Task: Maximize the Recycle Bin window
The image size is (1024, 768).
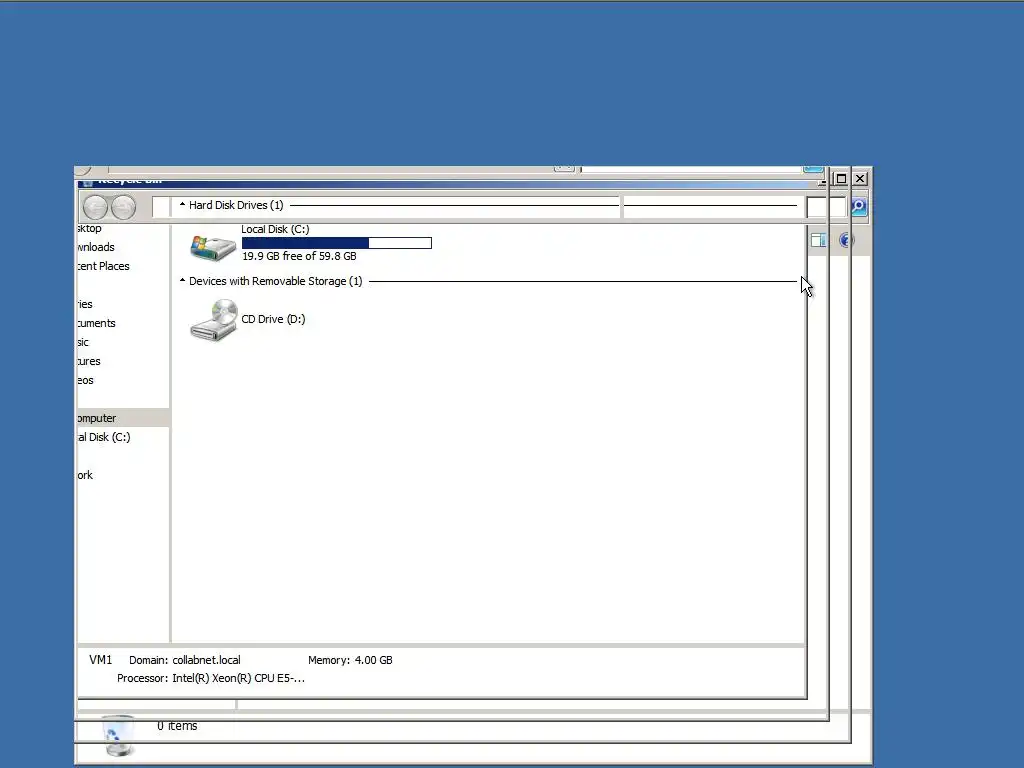Action: (x=841, y=178)
